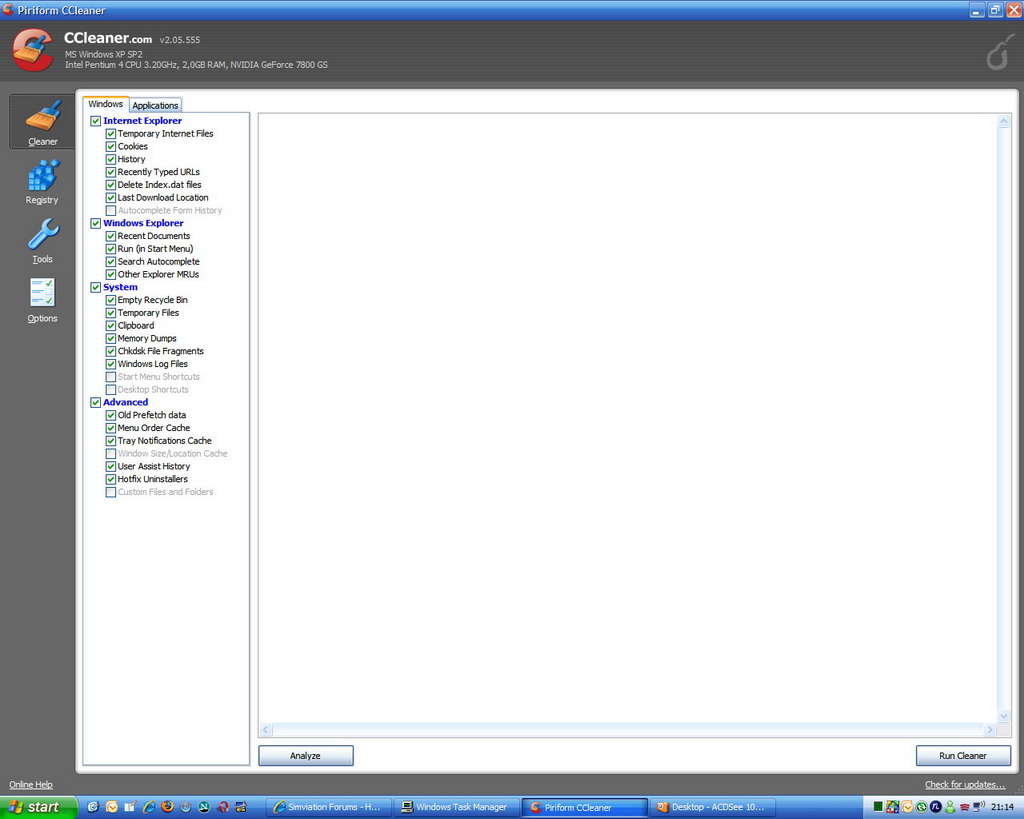Uncheck Temporary Internet Files

click(111, 134)
